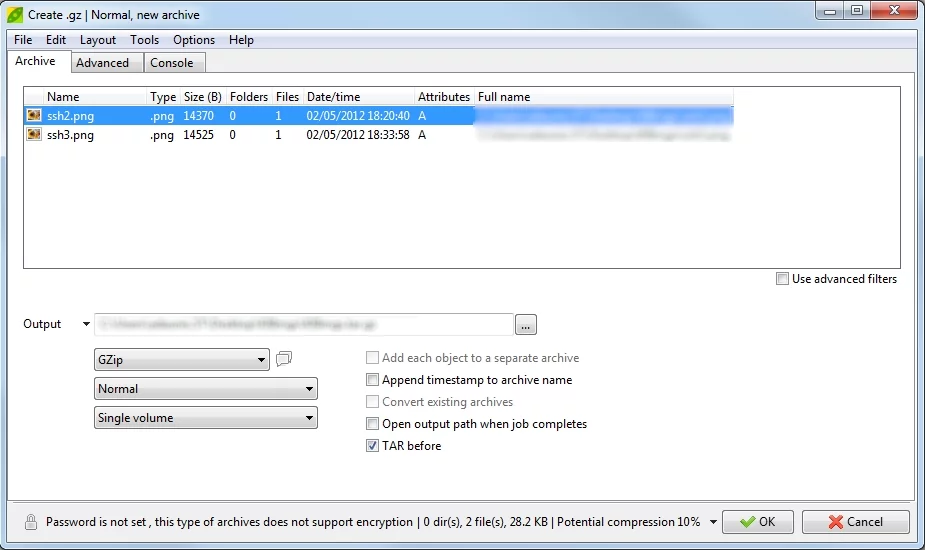Confirm archive creation with OK button
This screenshot has height=550, width=925.
click(757, 522)
